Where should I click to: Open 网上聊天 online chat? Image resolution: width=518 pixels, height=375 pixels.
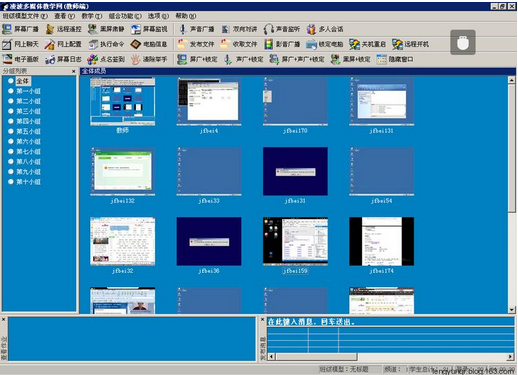20,44
